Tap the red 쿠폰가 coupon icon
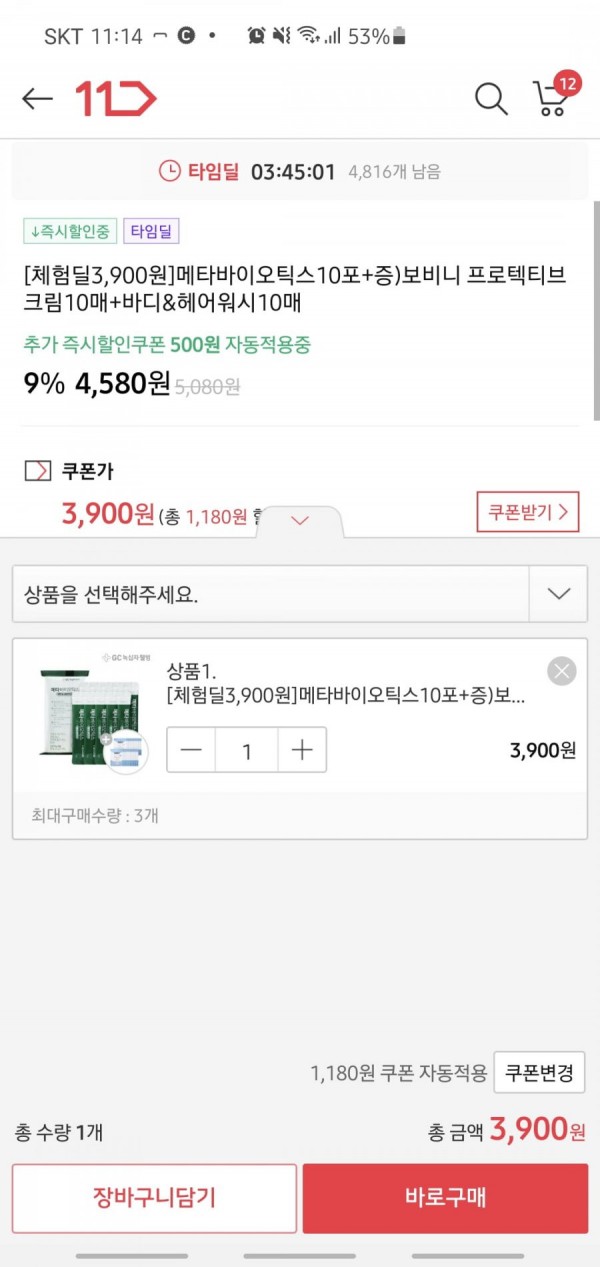The image size is (600, 1267). (x=37, y=471)
